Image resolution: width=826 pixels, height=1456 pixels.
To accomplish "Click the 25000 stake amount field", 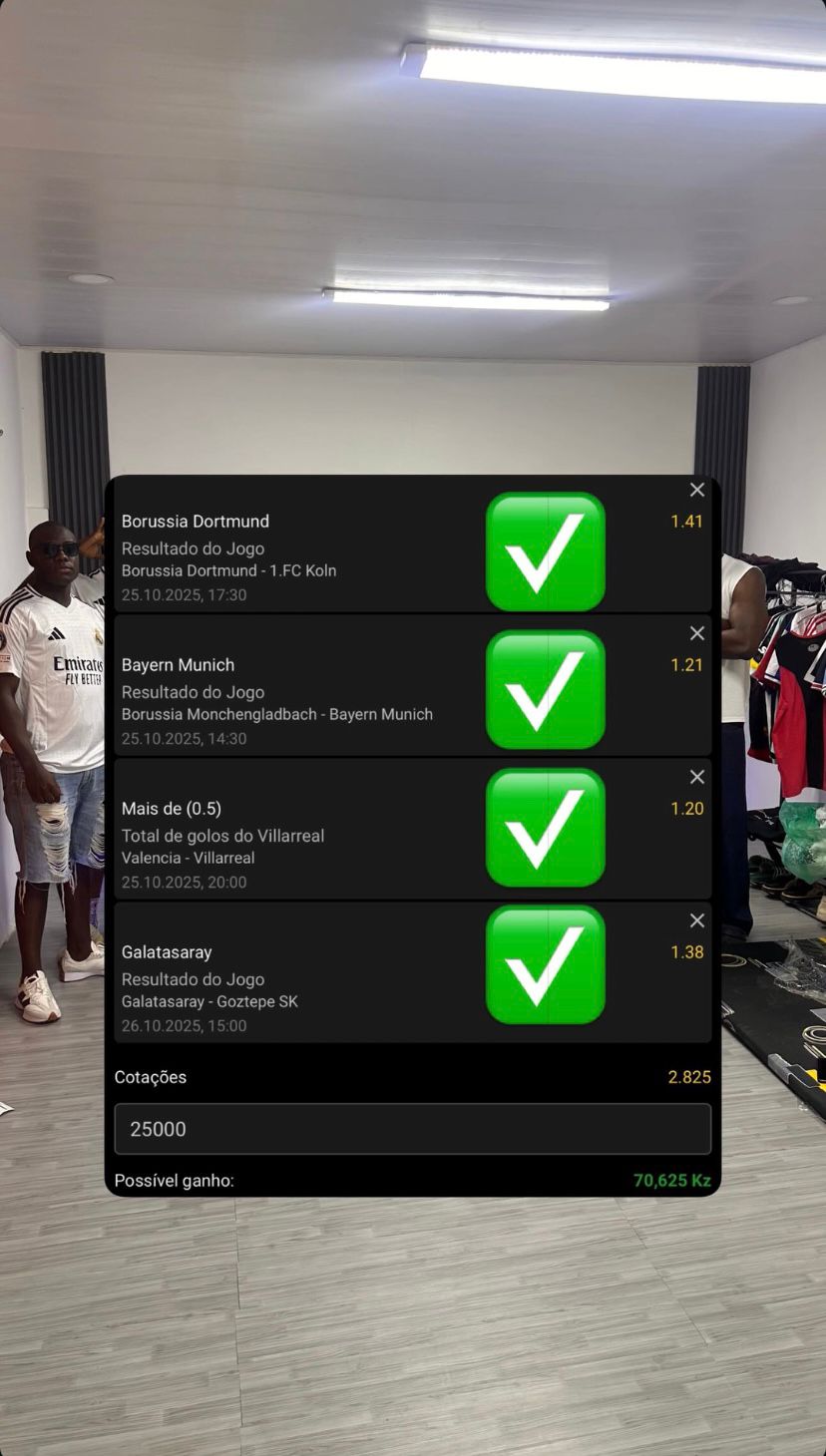I will coord(413,1129).
